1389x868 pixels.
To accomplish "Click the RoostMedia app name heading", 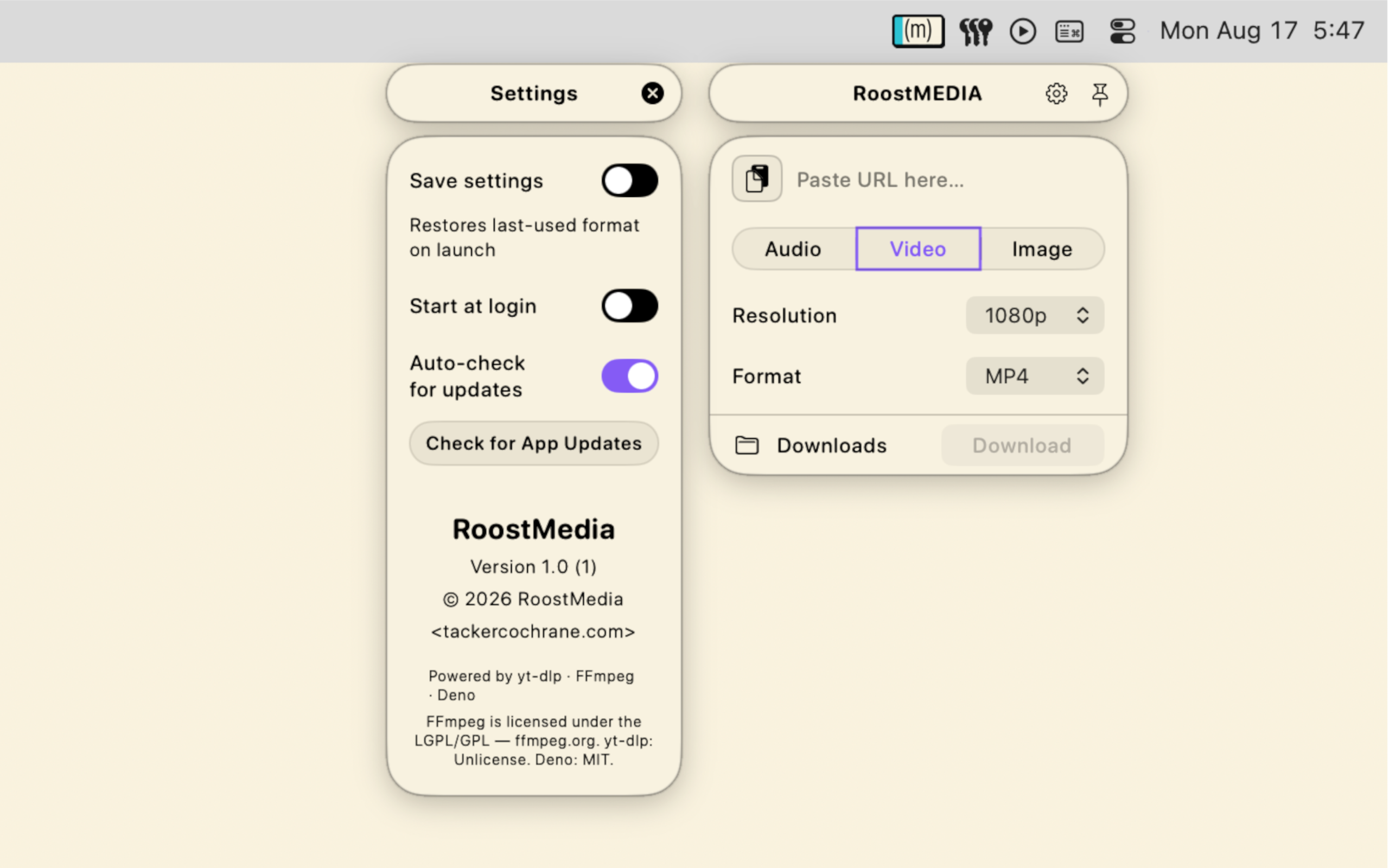I will (534, 529).
